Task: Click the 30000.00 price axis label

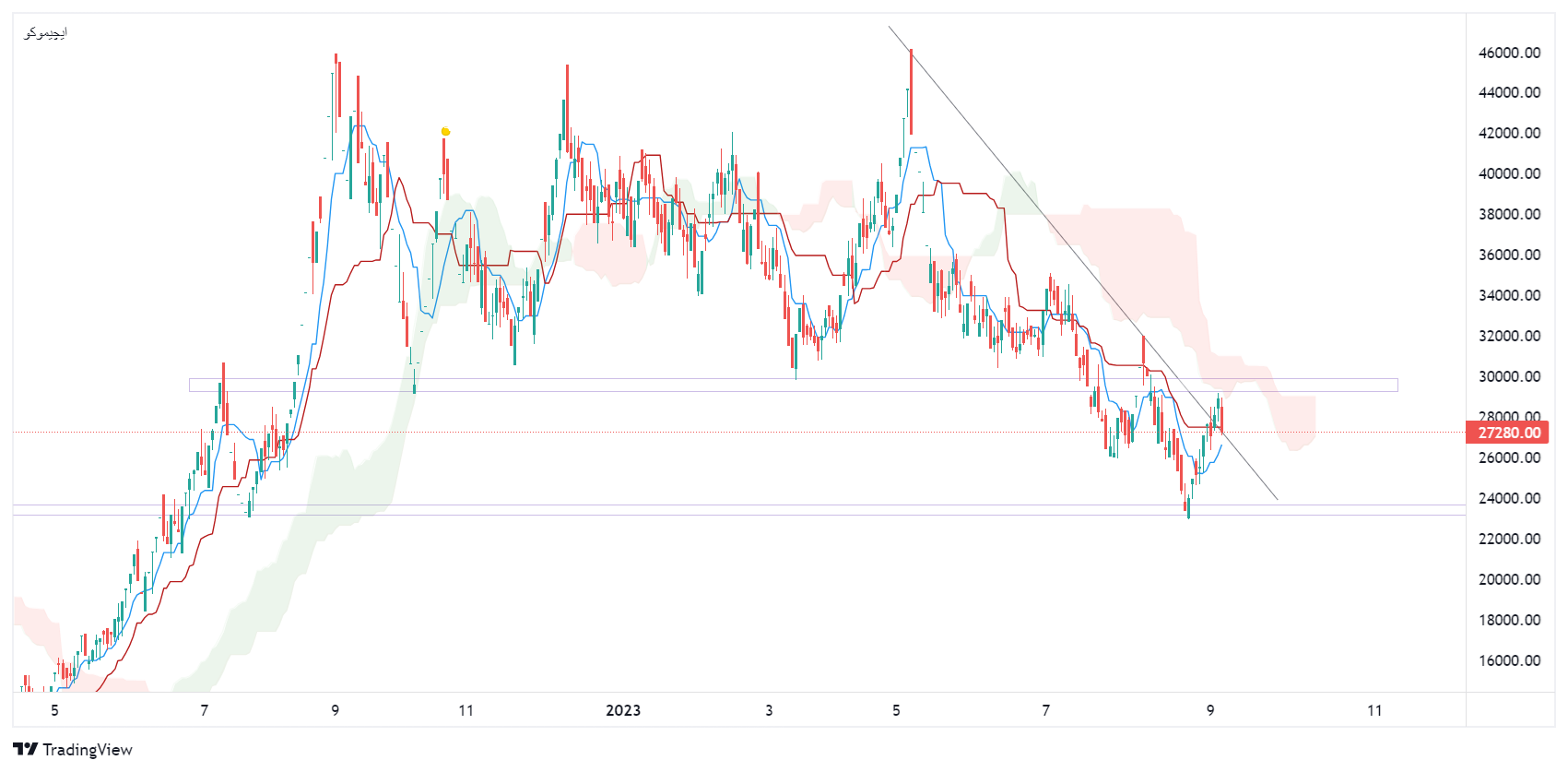Action: pos(1509,376)
